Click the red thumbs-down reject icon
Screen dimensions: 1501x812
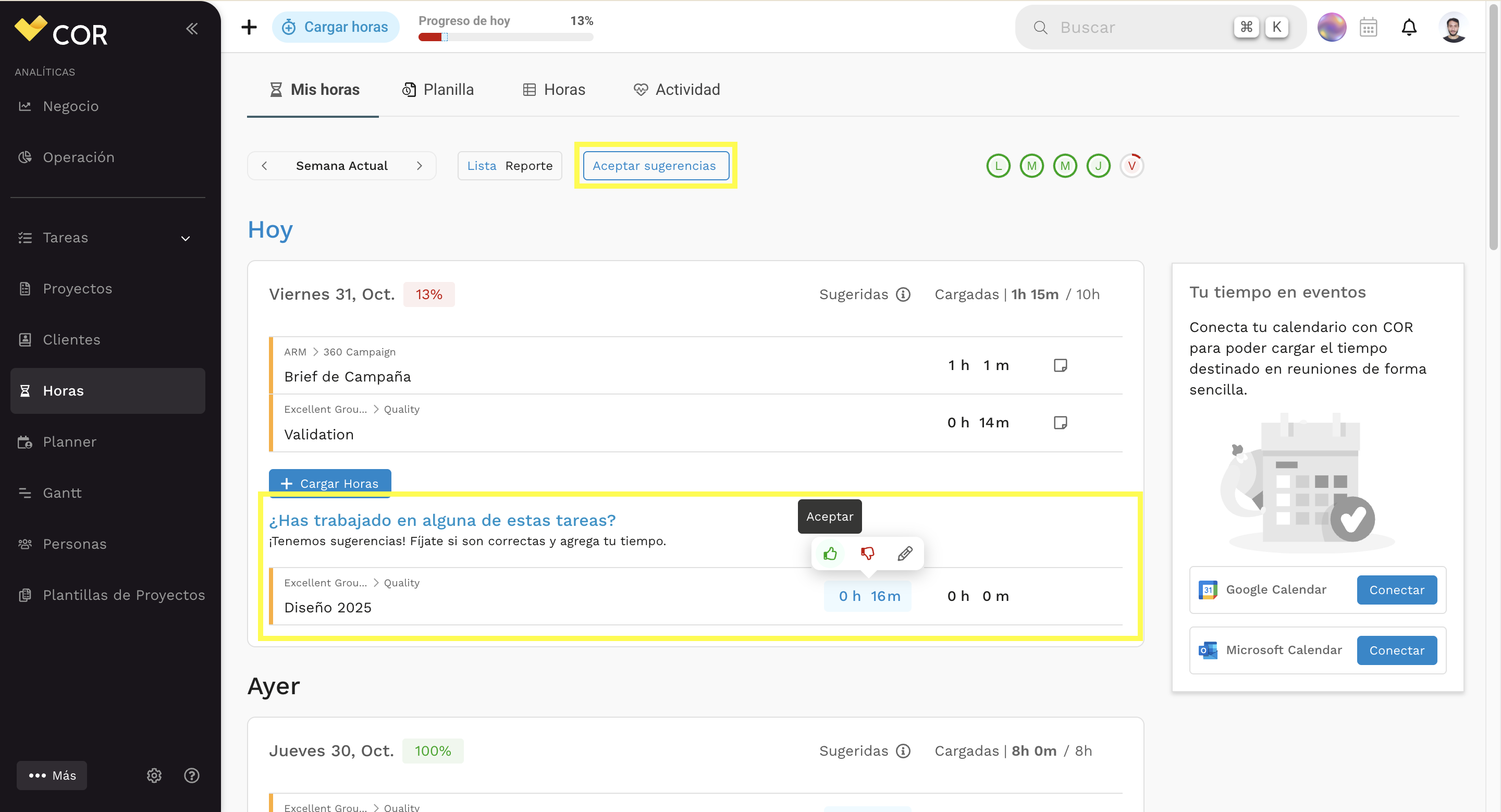click(868, 553)
